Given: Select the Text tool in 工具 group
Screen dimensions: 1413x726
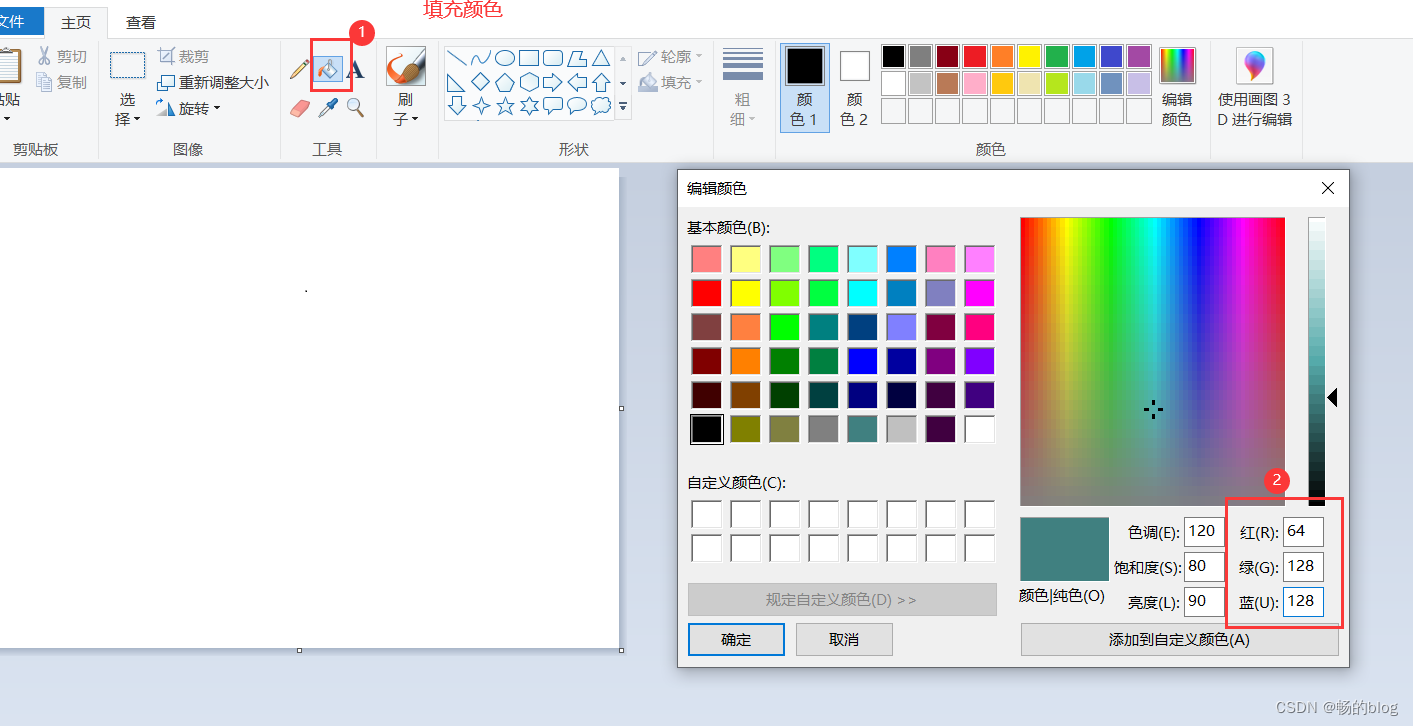Looking at the screenshot, I should pyautogui.click(x=357, y=69).
